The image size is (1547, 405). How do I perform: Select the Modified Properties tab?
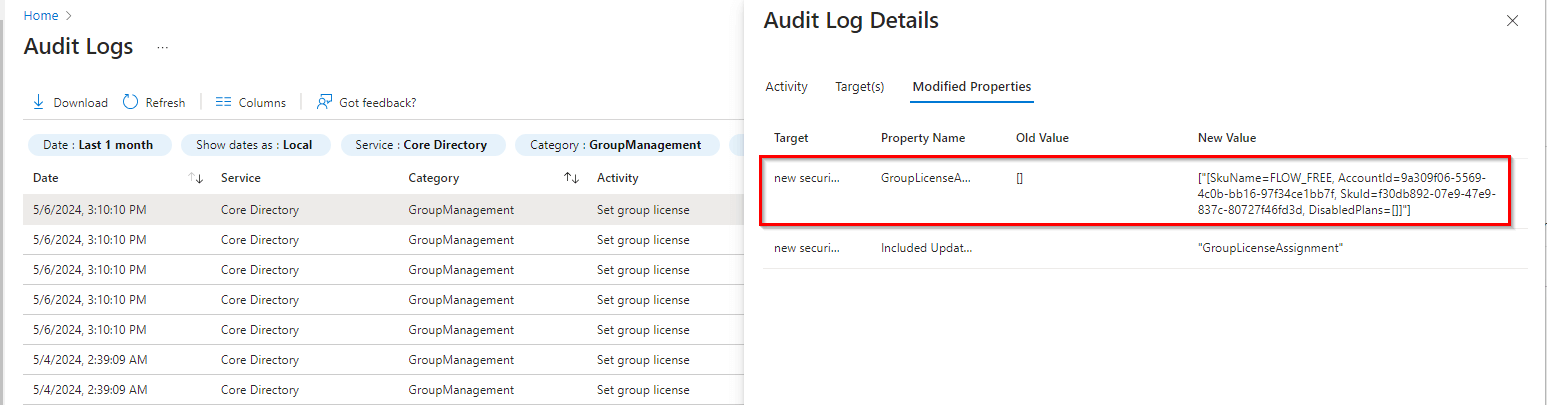click(x=971, y=87)
